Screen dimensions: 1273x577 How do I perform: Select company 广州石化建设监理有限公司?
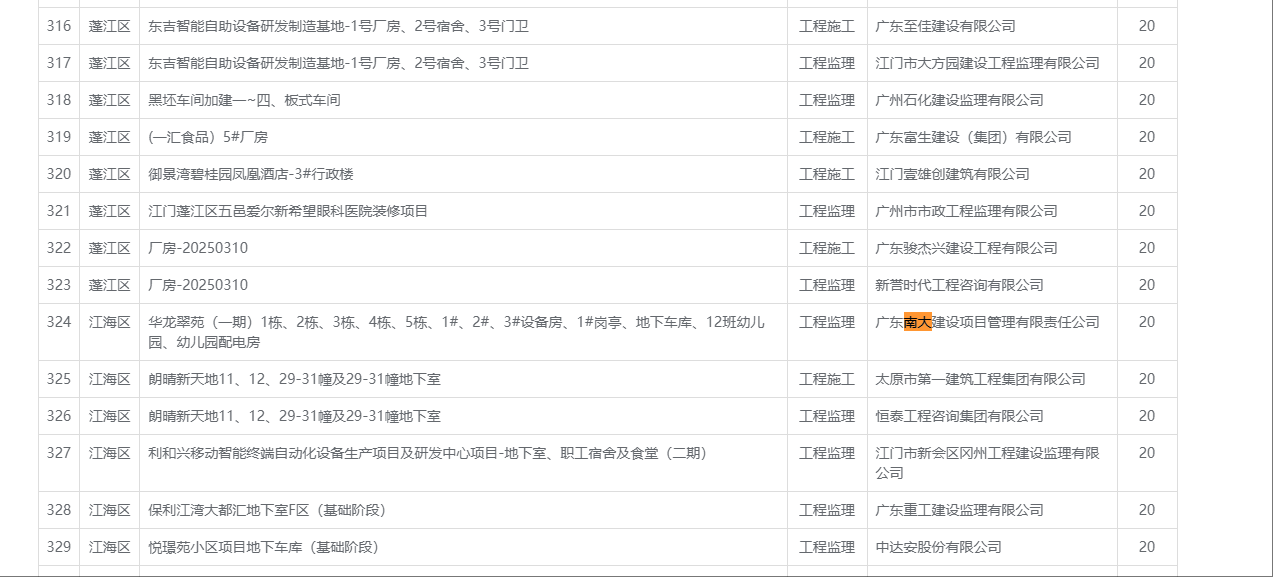coord(959,100)
